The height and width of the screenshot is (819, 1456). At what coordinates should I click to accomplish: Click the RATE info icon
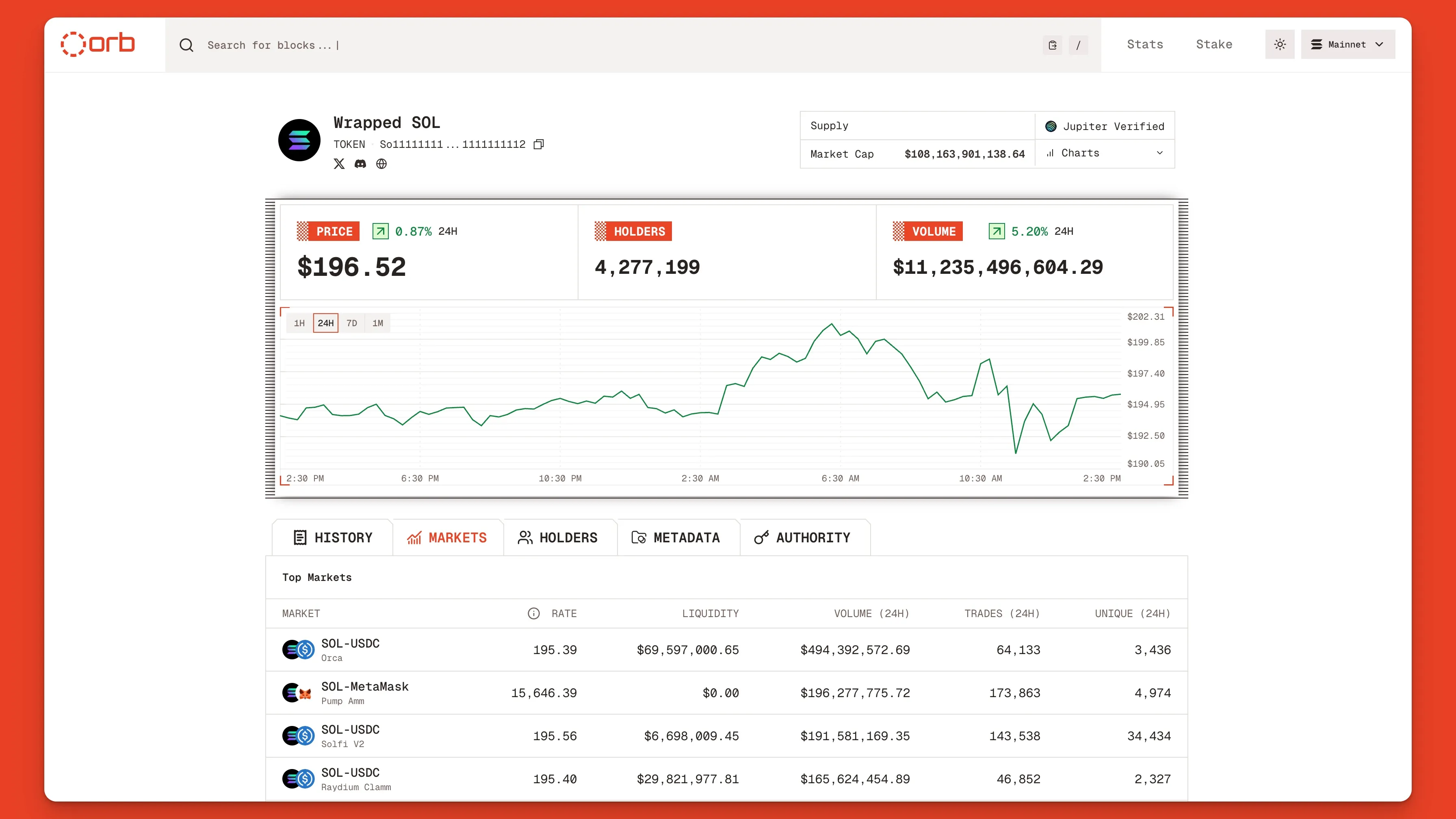click(x=533, y=614)
